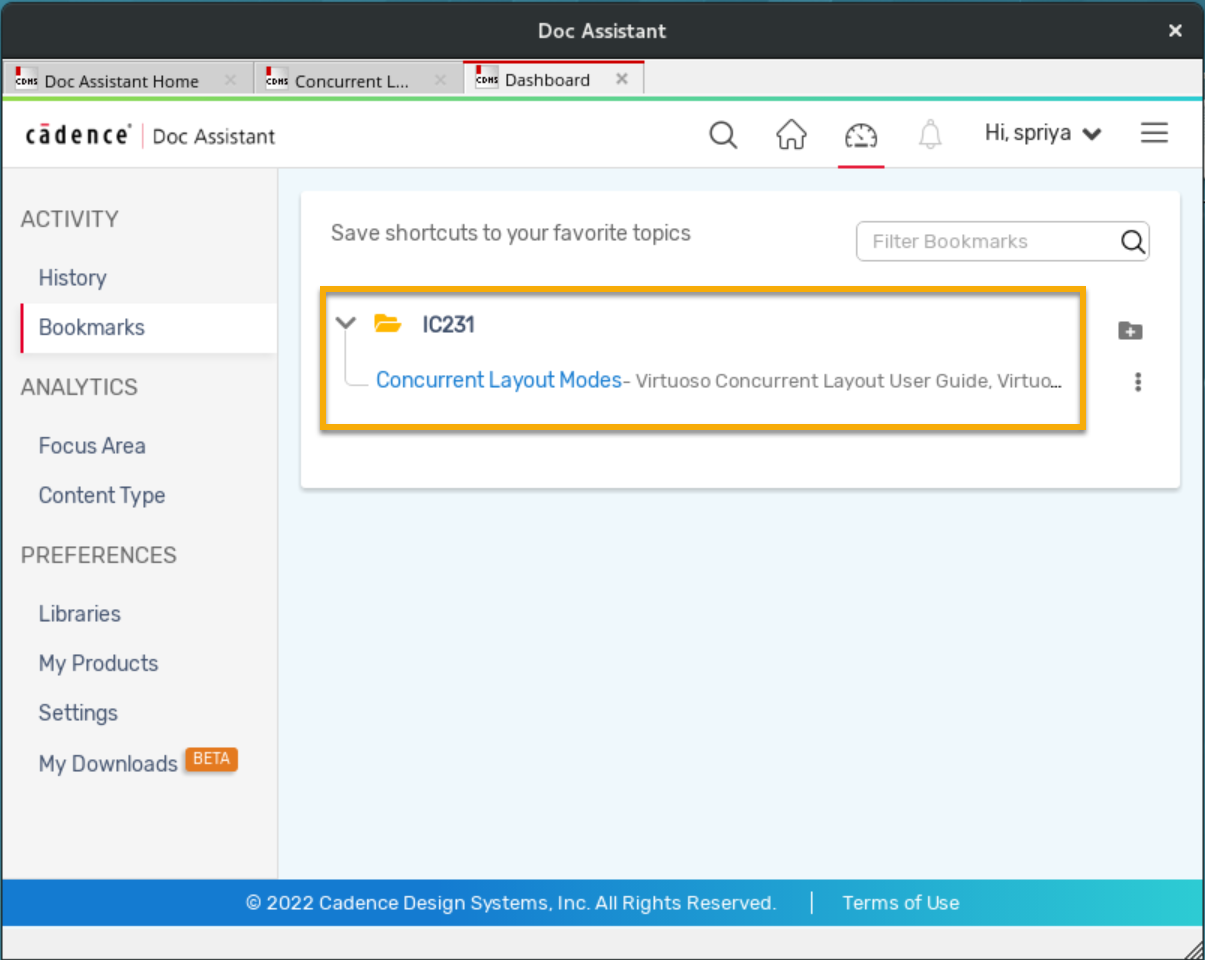Screen dimensions: 1205x960
Task: Open the hamburger menu icon
Action: pos(1154,133)
